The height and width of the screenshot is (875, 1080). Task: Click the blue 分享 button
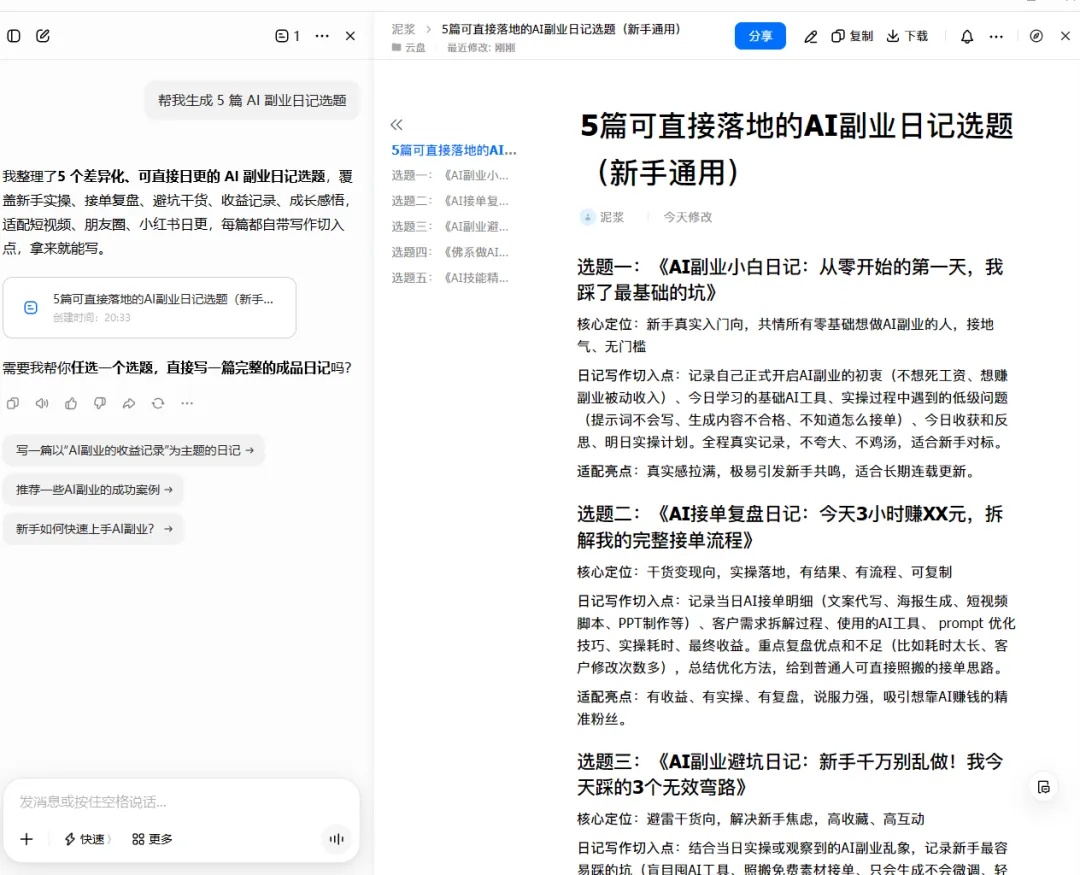pos(760,36)
